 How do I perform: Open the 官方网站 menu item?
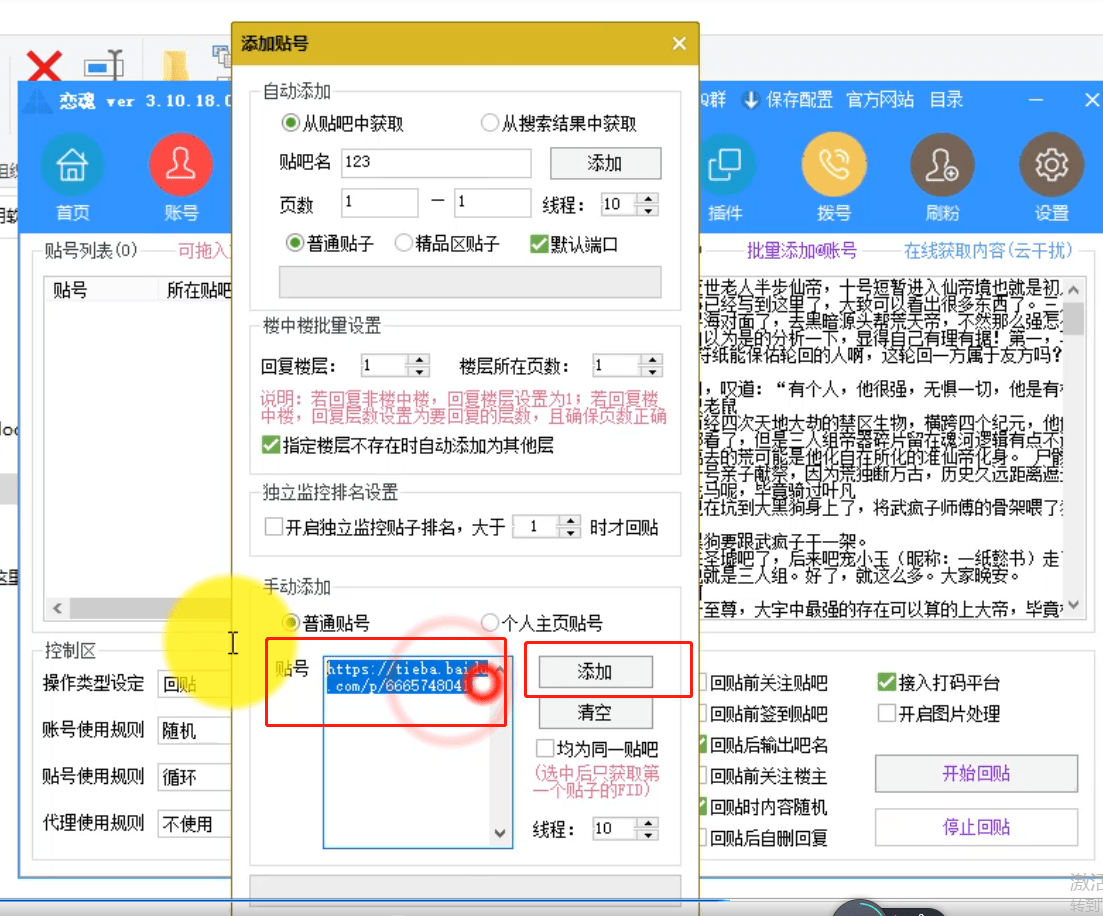point(880,100)
